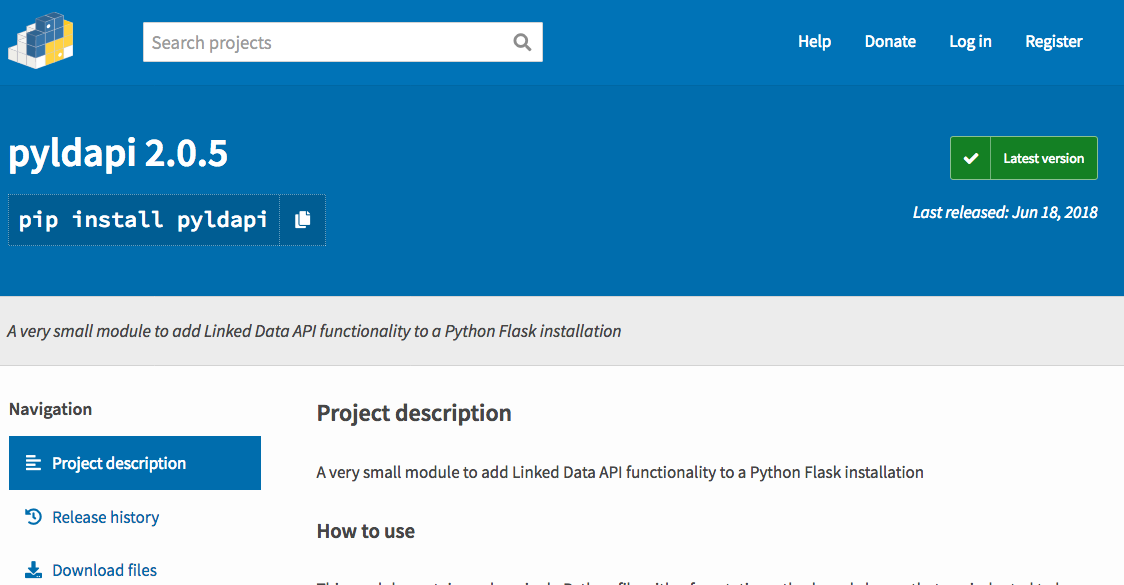This screenshot has width=1124, height=585.
Task: Click the Download files arrow icon
Action: 33,570
